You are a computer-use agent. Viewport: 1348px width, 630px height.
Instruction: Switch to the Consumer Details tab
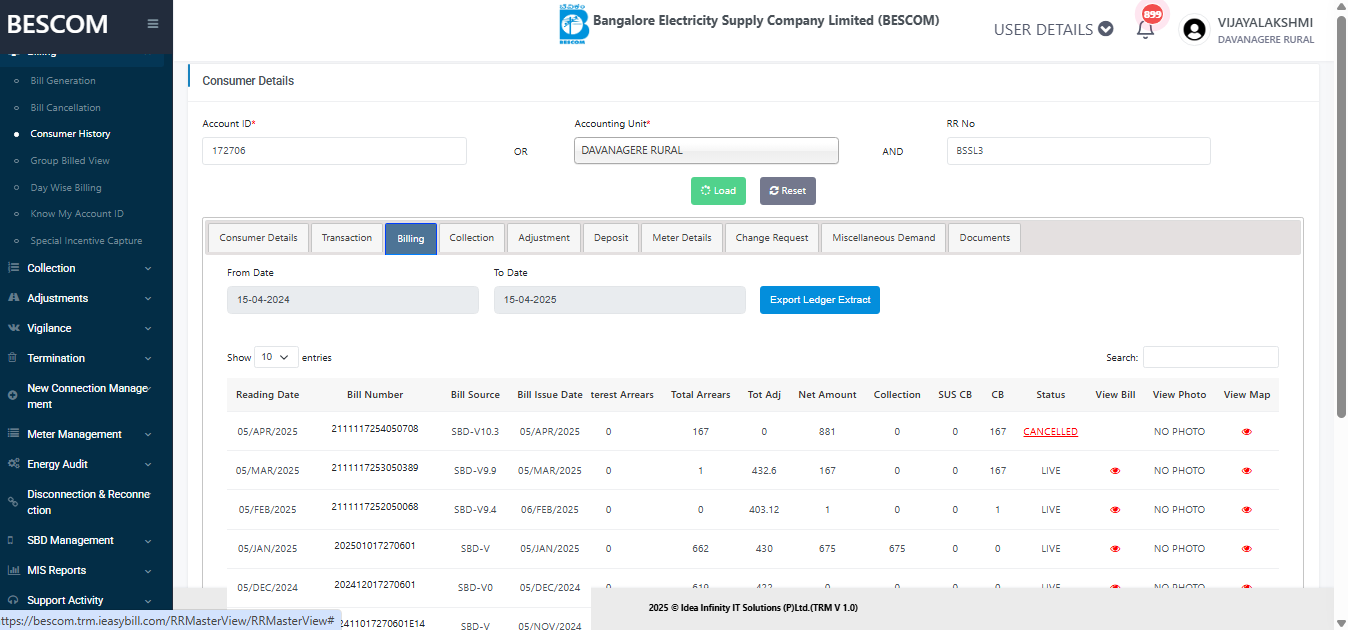(258, 238)
